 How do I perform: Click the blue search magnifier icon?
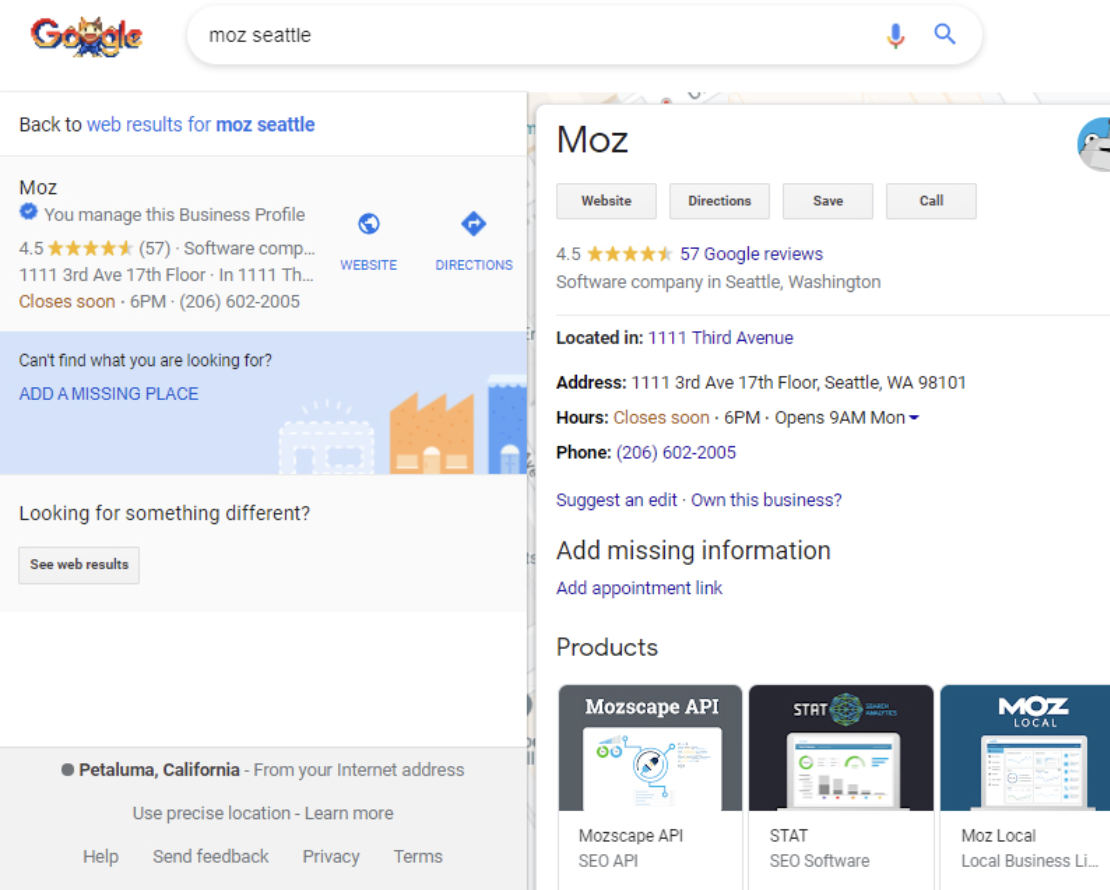click(x=945, y=34)
